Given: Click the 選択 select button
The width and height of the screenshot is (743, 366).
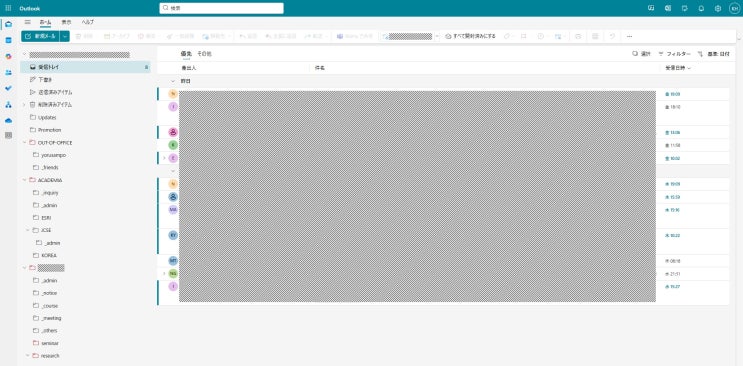Looking at the screenshot, I should click(x=641, y=54).
